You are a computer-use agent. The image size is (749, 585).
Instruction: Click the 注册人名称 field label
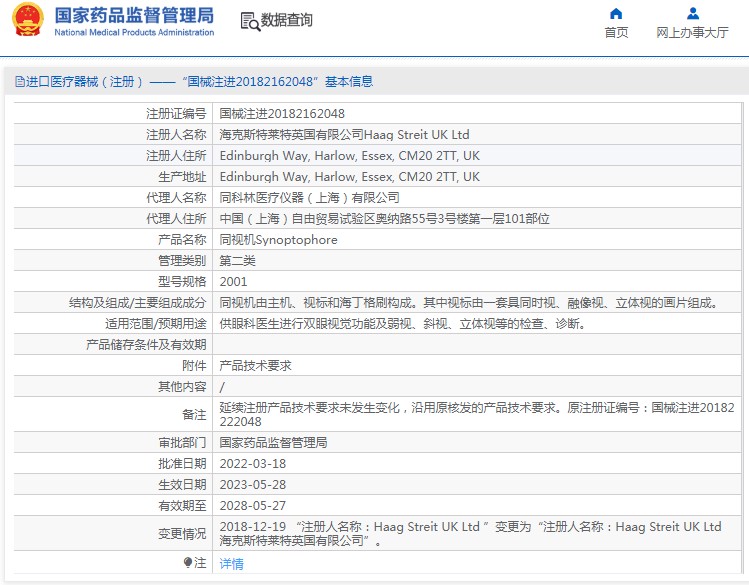(176, 135)
